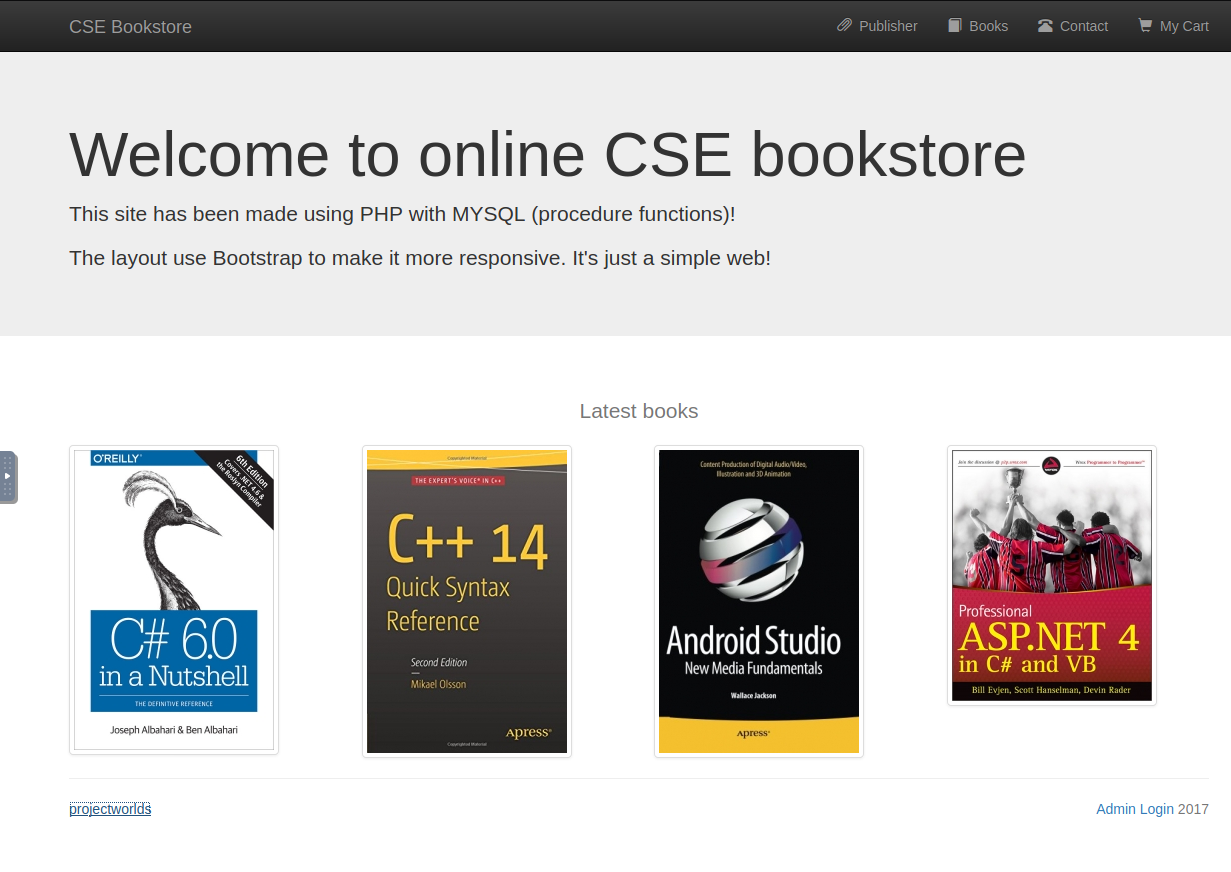This screenshot has height=872, width=1231.
Task: Click the Latest books section title
Action: 638,411
